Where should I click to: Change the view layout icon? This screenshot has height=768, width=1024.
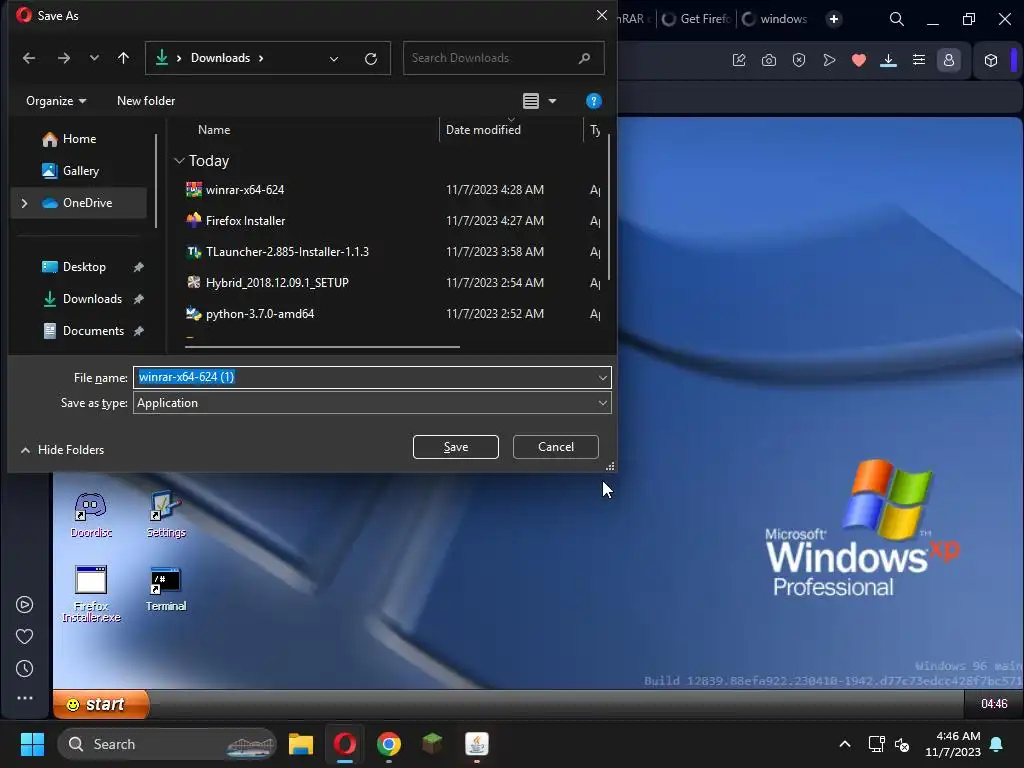531,101
